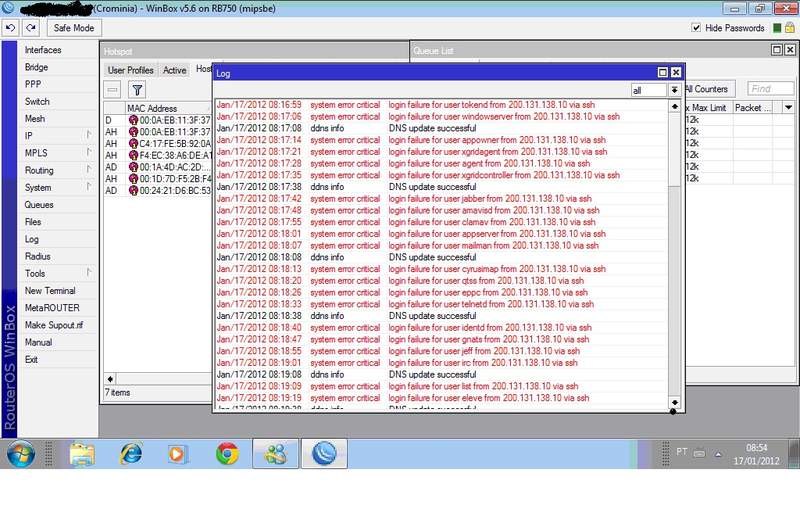Click the Find field in Queue List

click(770, 89)
